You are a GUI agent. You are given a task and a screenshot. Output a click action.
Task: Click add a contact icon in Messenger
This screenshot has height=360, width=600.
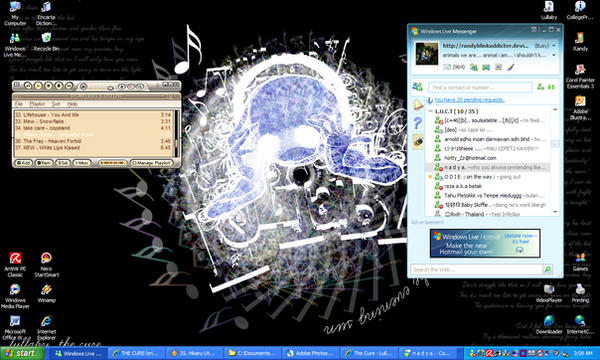pos(540,87)
